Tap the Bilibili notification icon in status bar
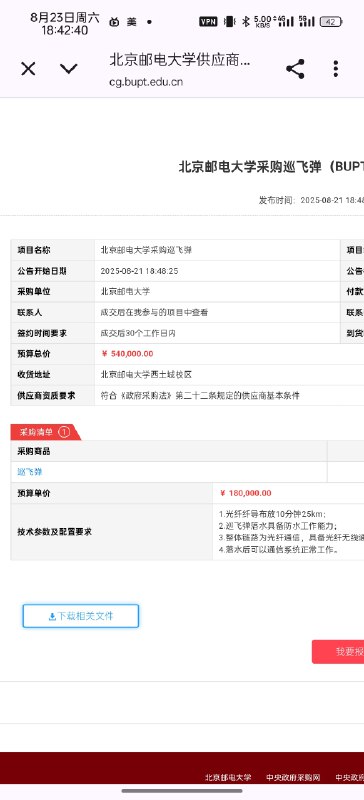The image size is (364, 800). coord(113,22)
